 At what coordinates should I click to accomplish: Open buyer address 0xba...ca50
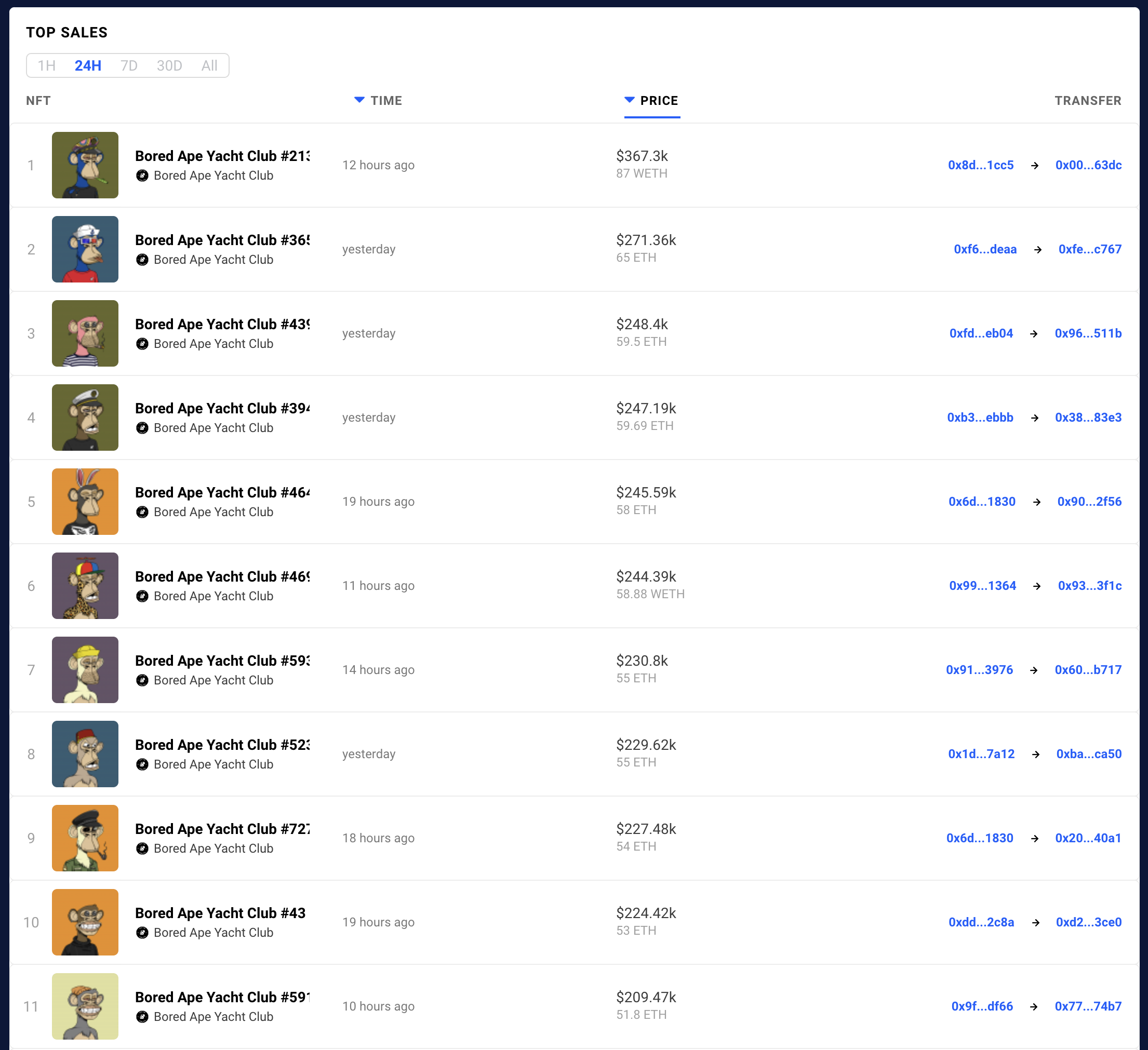pyautogui.click(x=1089, y=754)
